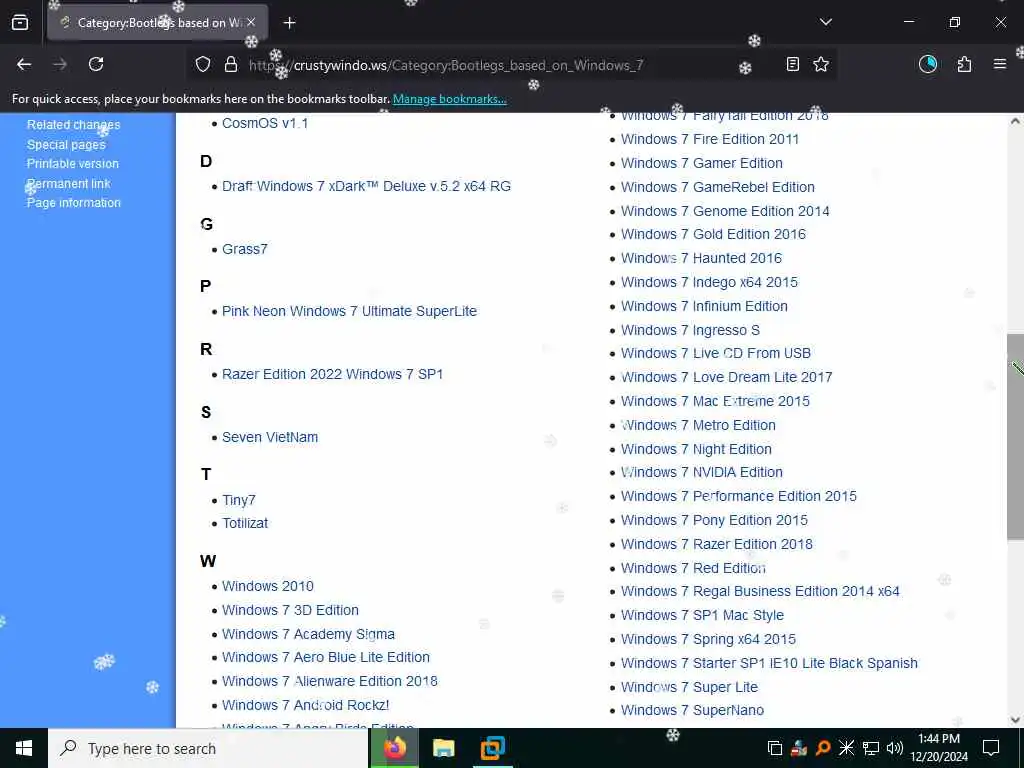
Task: Open the Grass7 article
Action: (x=244, y=249)
